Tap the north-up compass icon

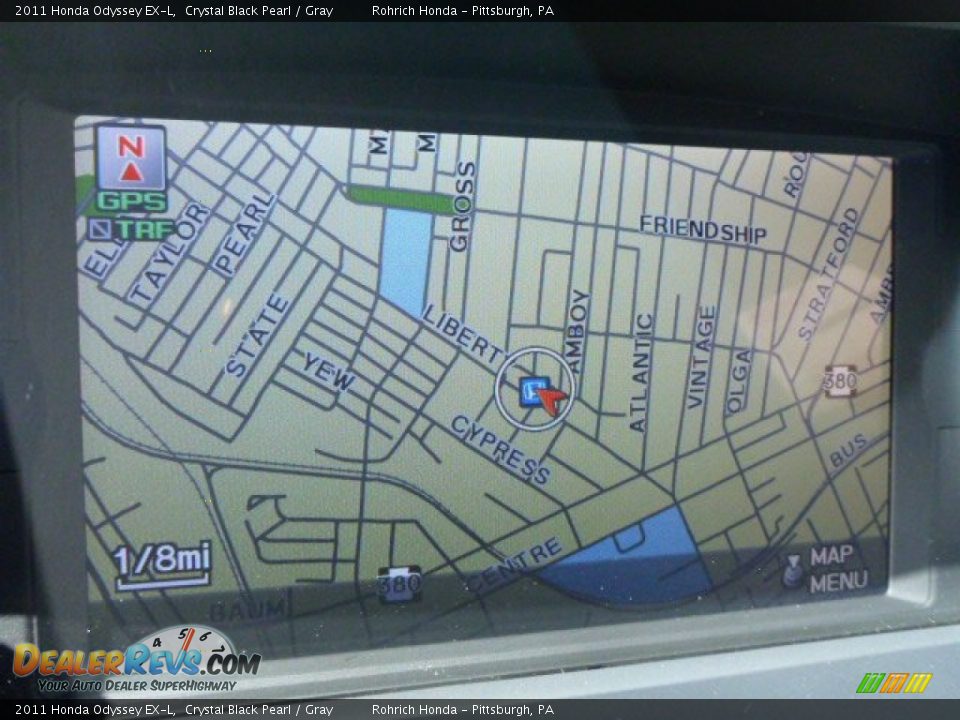[131, 157]
